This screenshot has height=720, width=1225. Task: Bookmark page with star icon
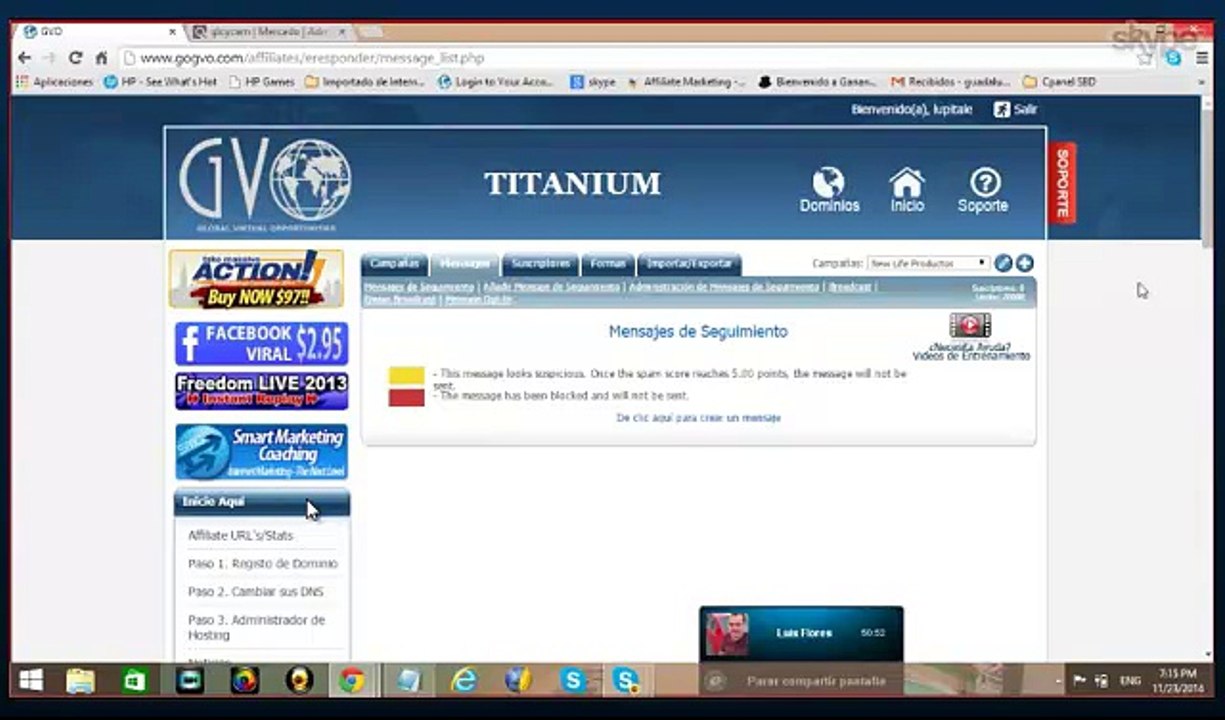coord(1144,58)
